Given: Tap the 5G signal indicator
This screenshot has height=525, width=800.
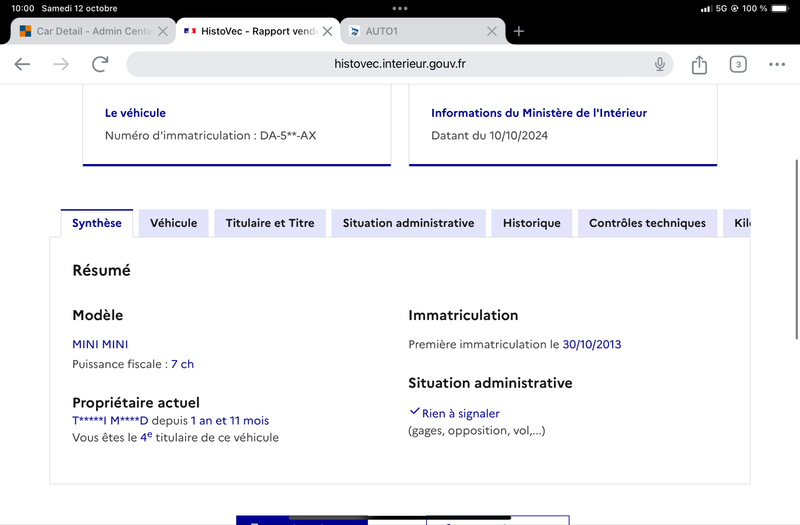Looking at the screenshot, I should [x=721, y=8].
